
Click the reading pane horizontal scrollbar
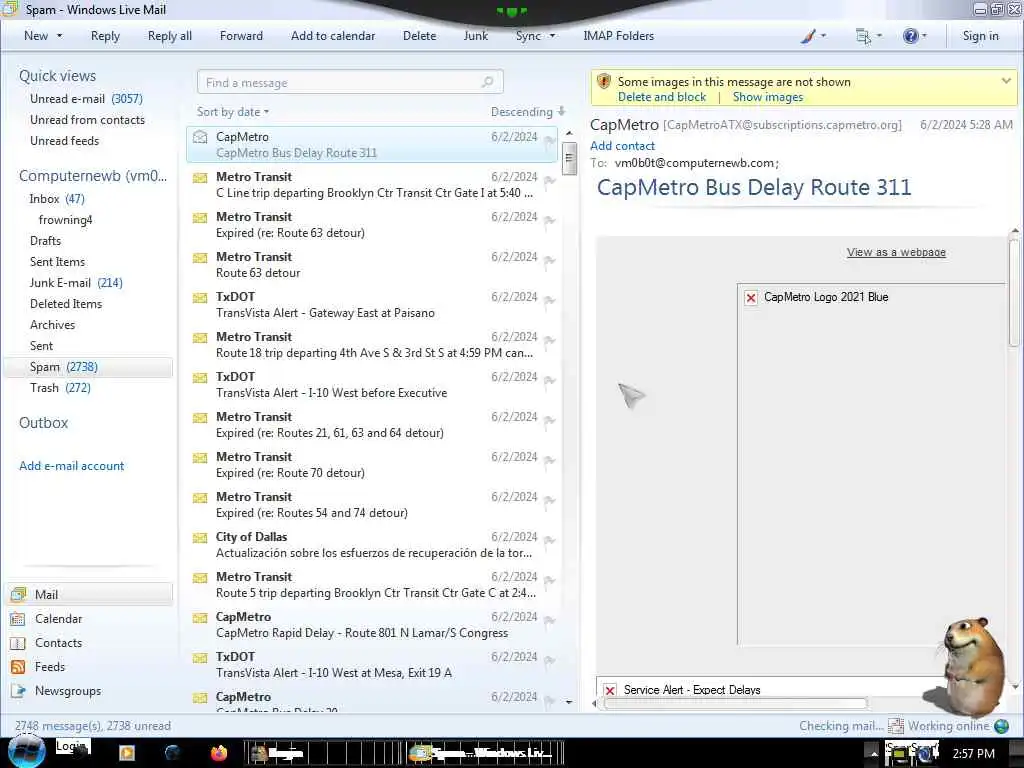click(735, 703)
